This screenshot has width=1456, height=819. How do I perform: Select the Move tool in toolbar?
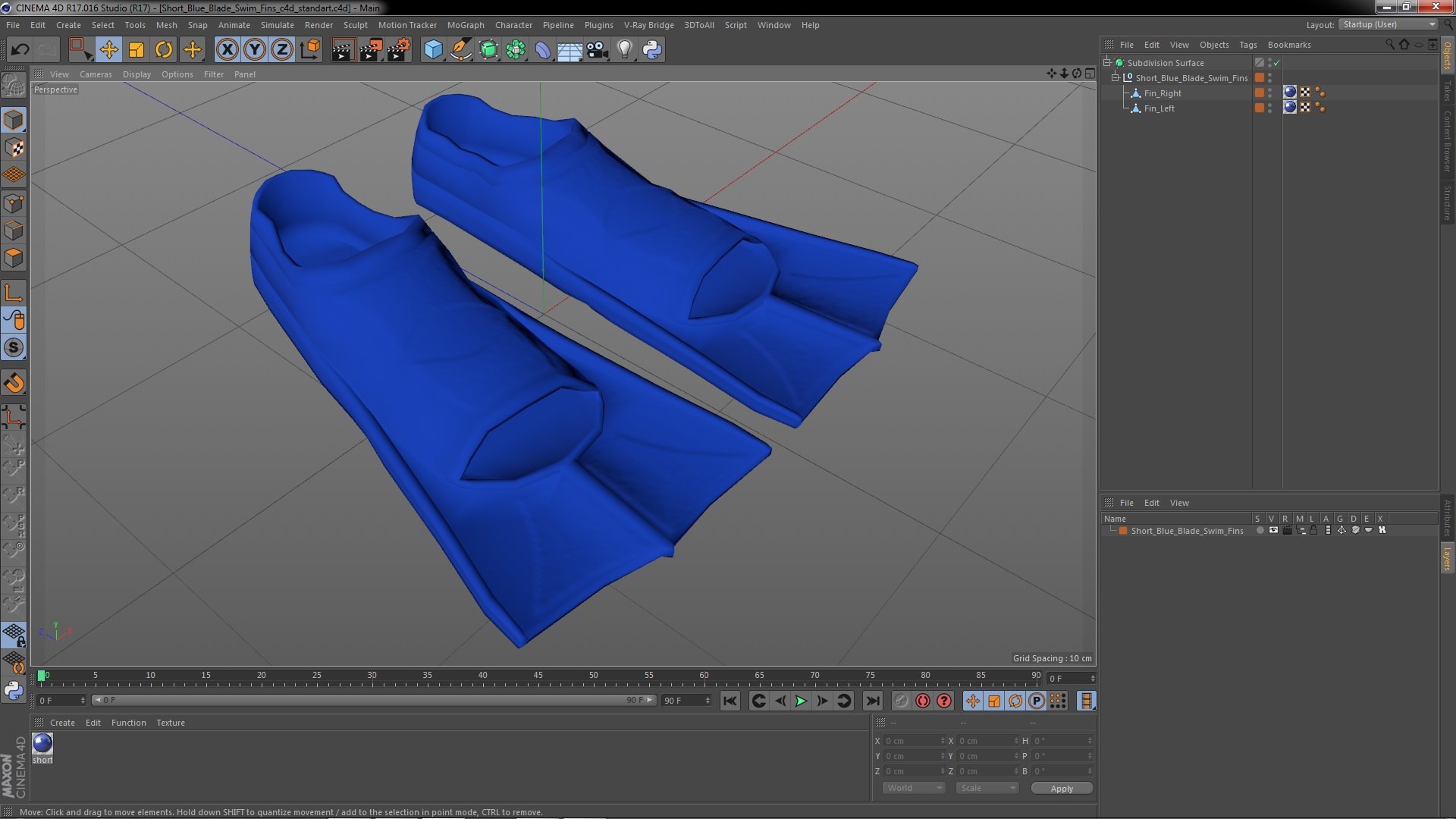point(108,50)
